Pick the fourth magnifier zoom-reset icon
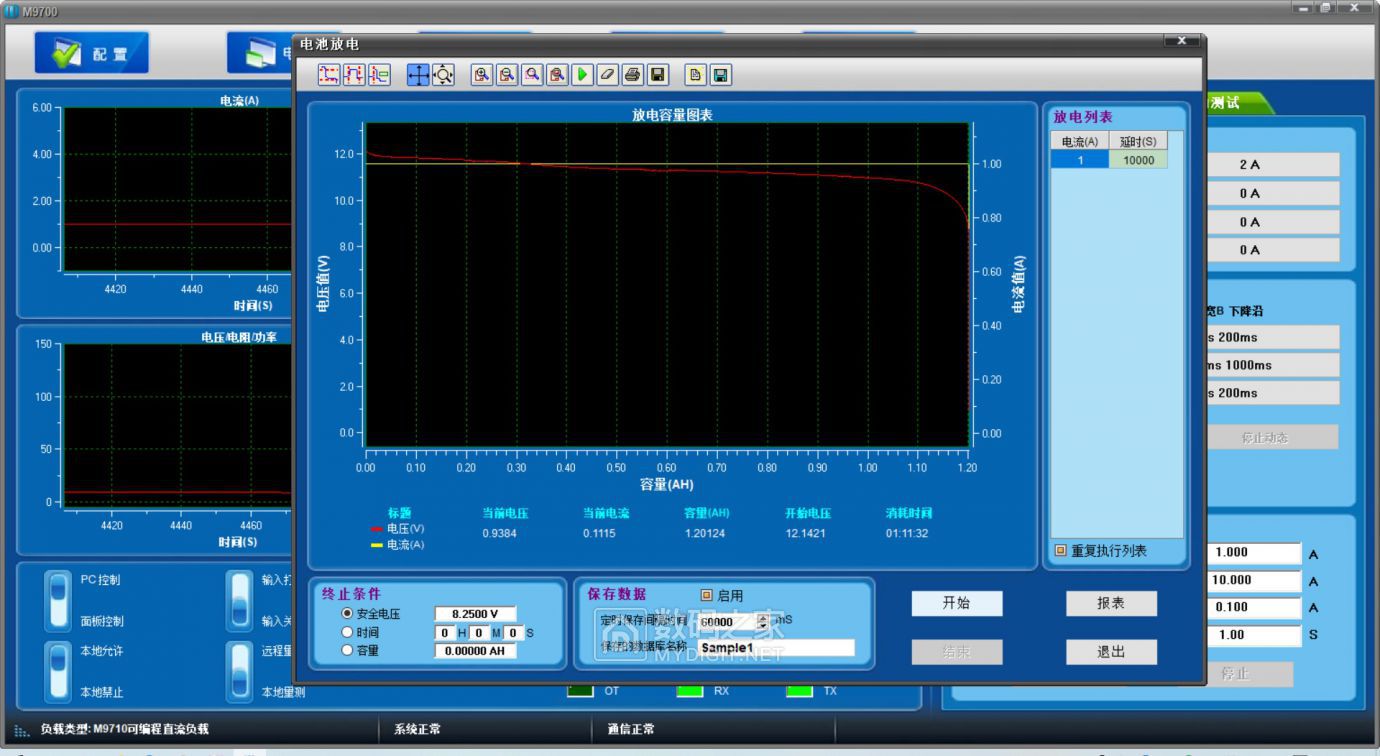The image size is (1380, 756). coord(557,75)
